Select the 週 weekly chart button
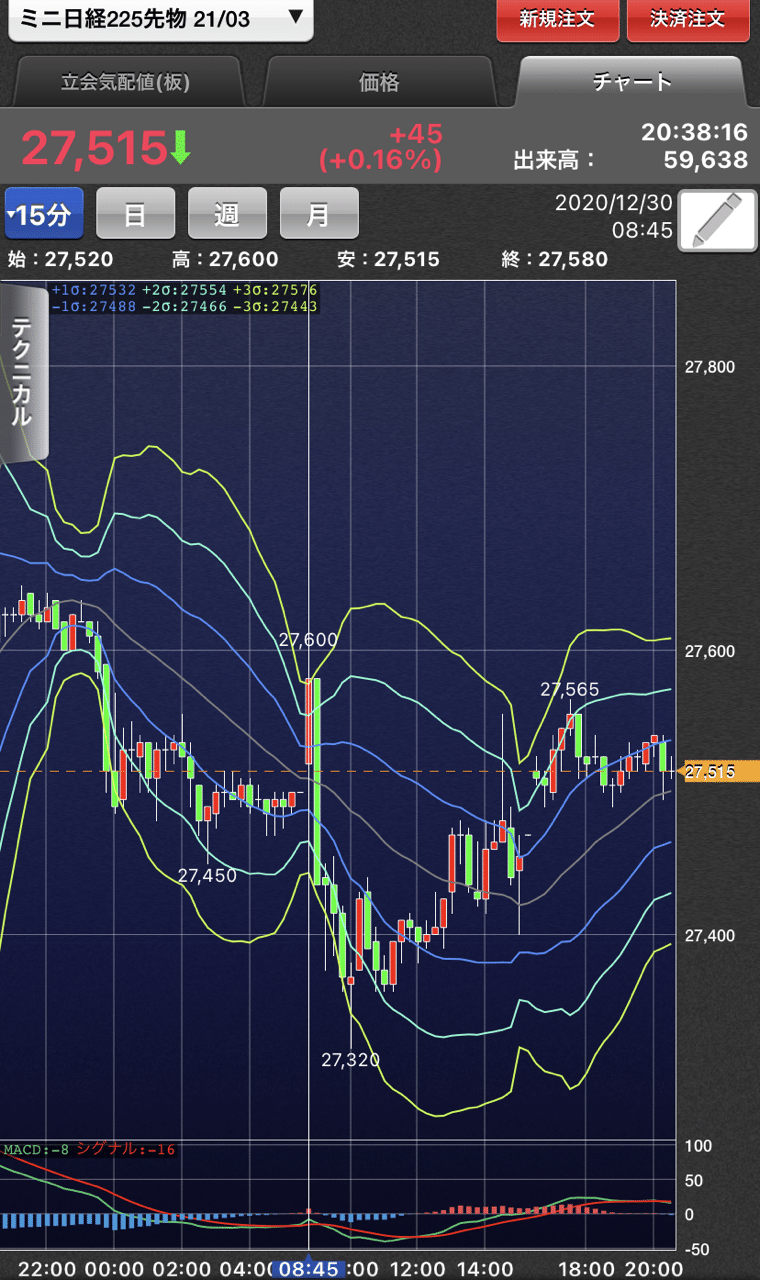 click(227, 214)
